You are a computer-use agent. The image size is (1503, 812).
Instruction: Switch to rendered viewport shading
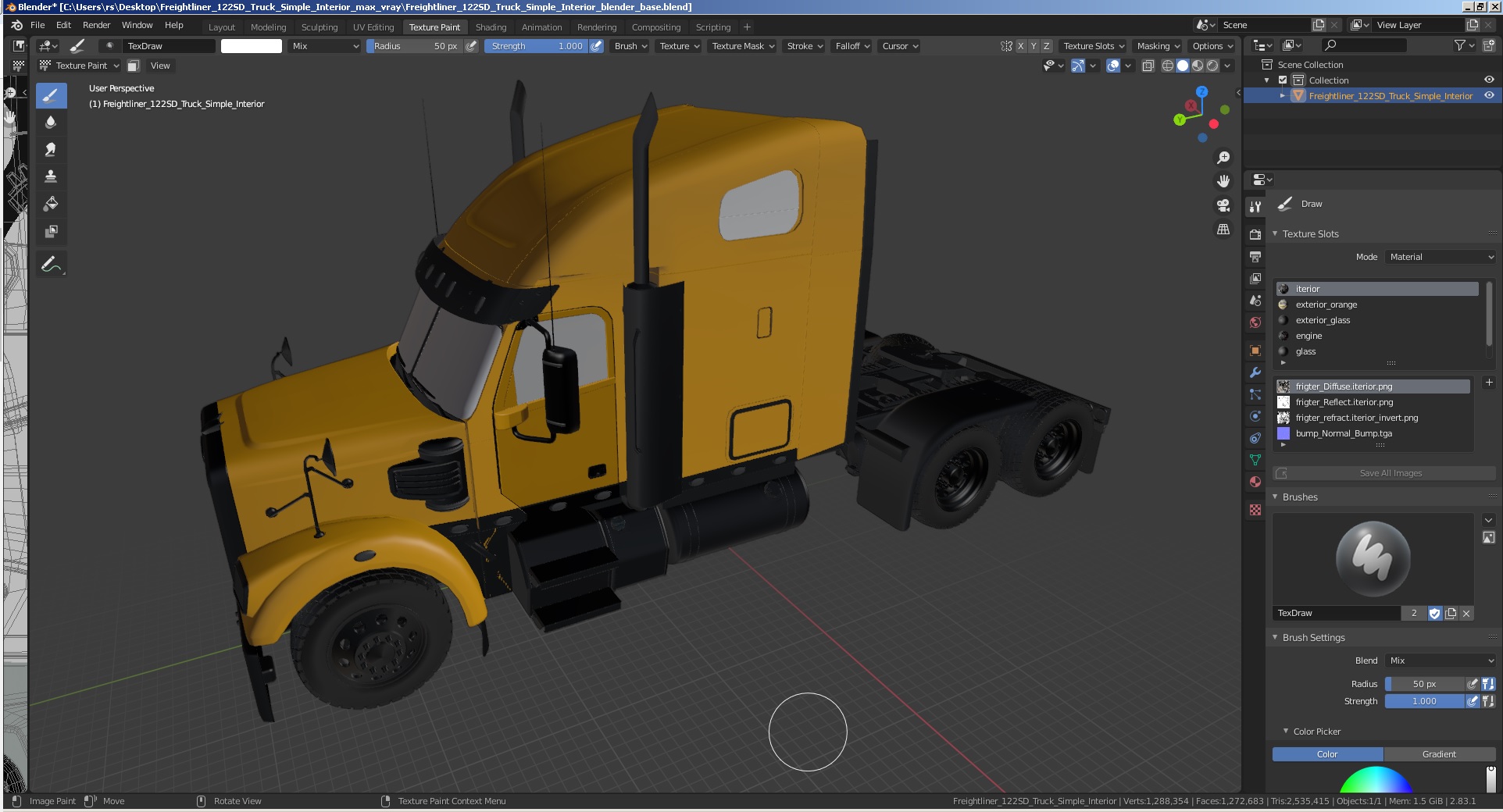[x=1212, y=66]
